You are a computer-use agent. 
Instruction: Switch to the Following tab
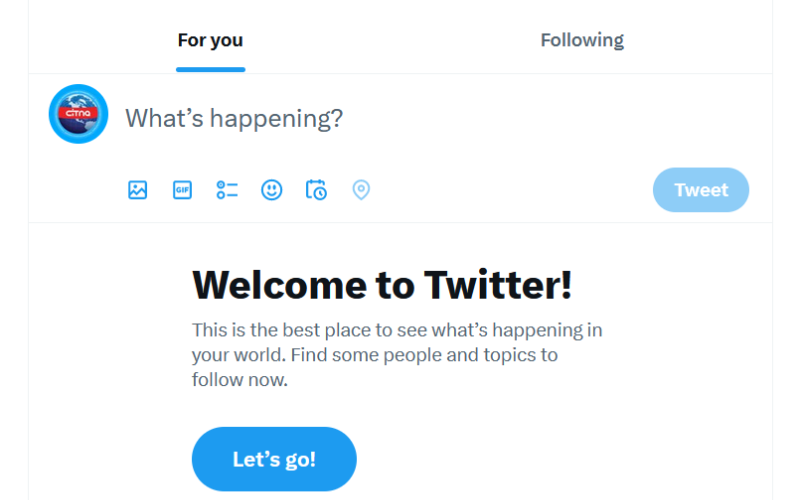pos(582,41)
